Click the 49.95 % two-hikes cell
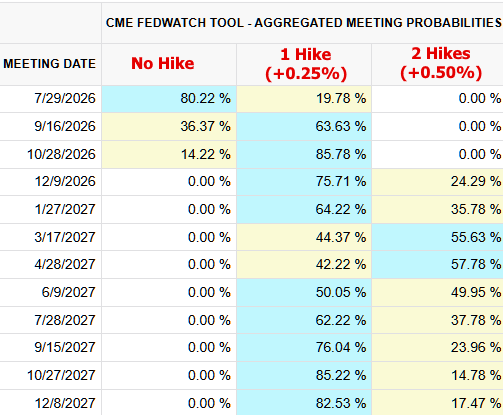The height and width of the screenshot is (415, 503). click(x=438, y=293)
